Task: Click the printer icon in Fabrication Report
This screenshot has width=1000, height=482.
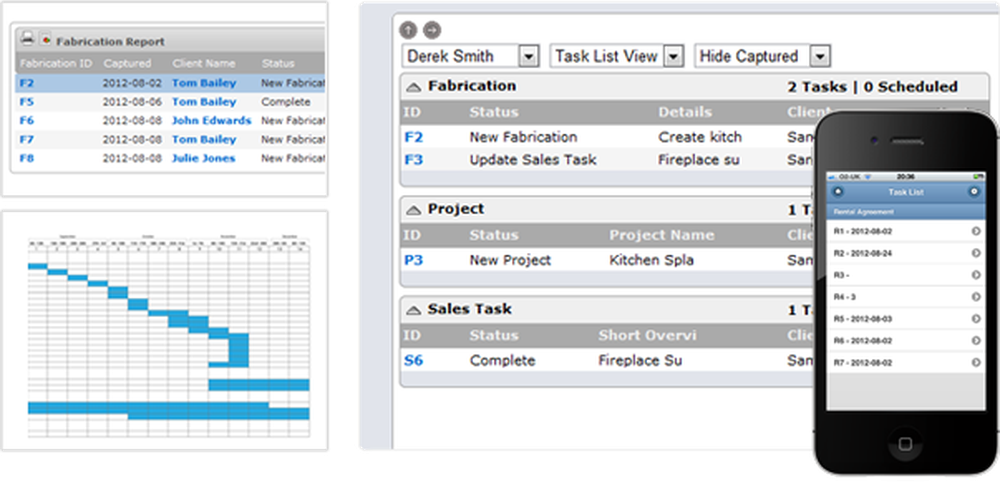Action: pos(27,39)
